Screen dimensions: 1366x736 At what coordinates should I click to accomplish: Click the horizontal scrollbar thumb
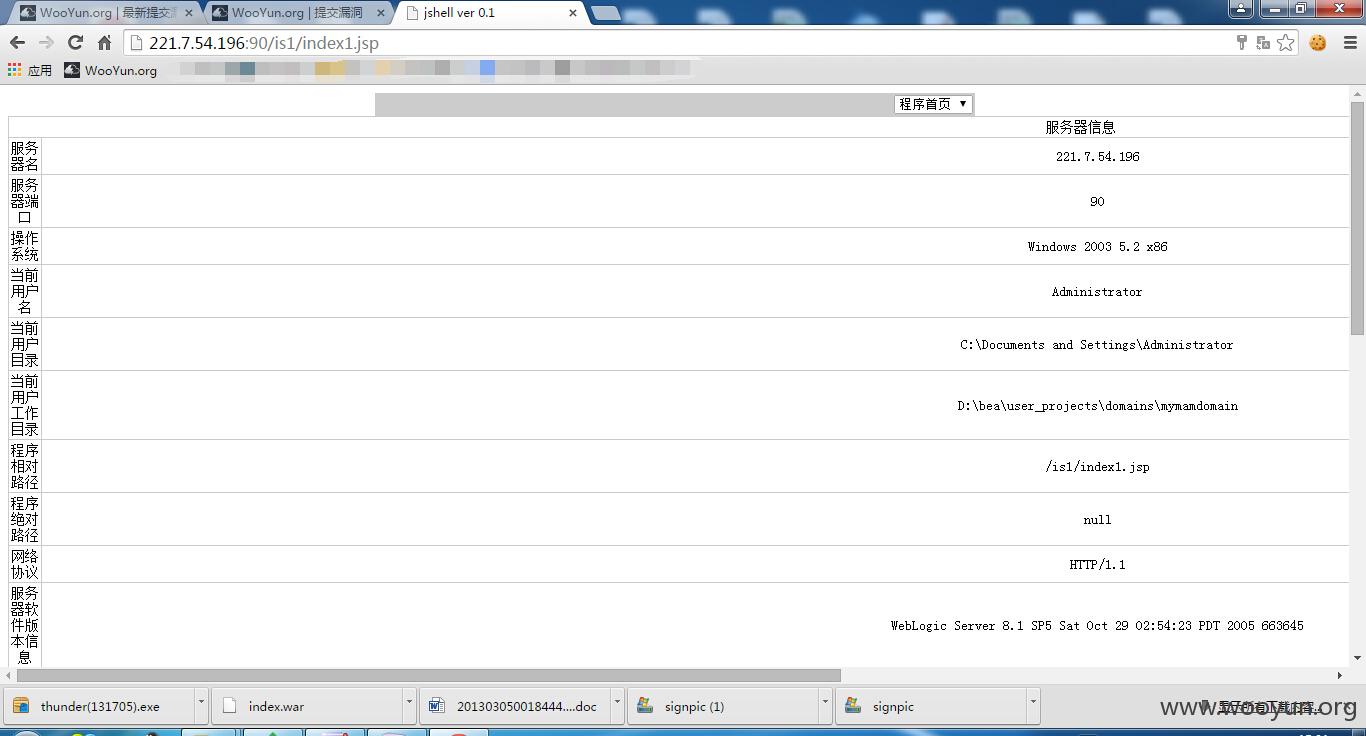428,675
